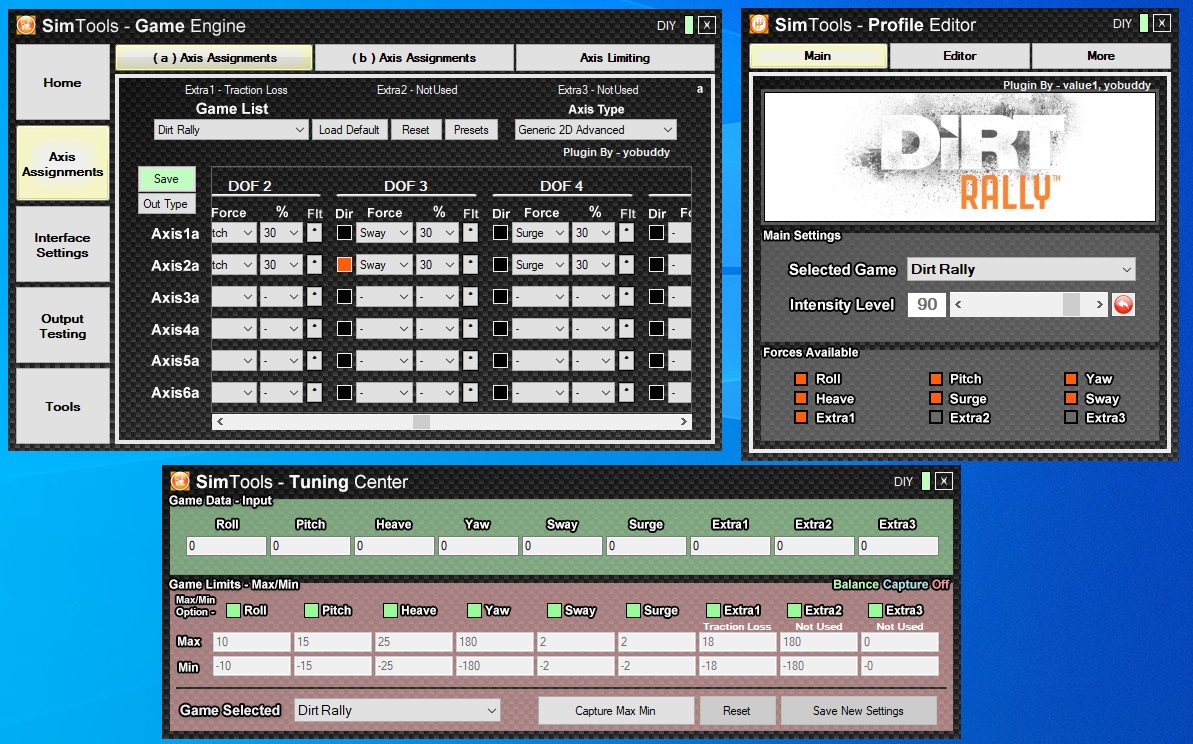Click the Presets button

pos(471,130)
